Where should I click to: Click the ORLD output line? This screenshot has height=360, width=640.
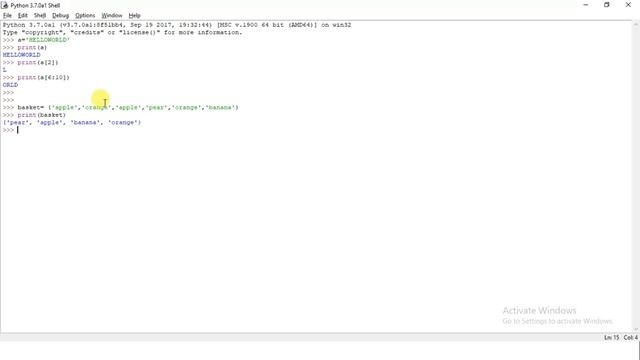[10, 85]
